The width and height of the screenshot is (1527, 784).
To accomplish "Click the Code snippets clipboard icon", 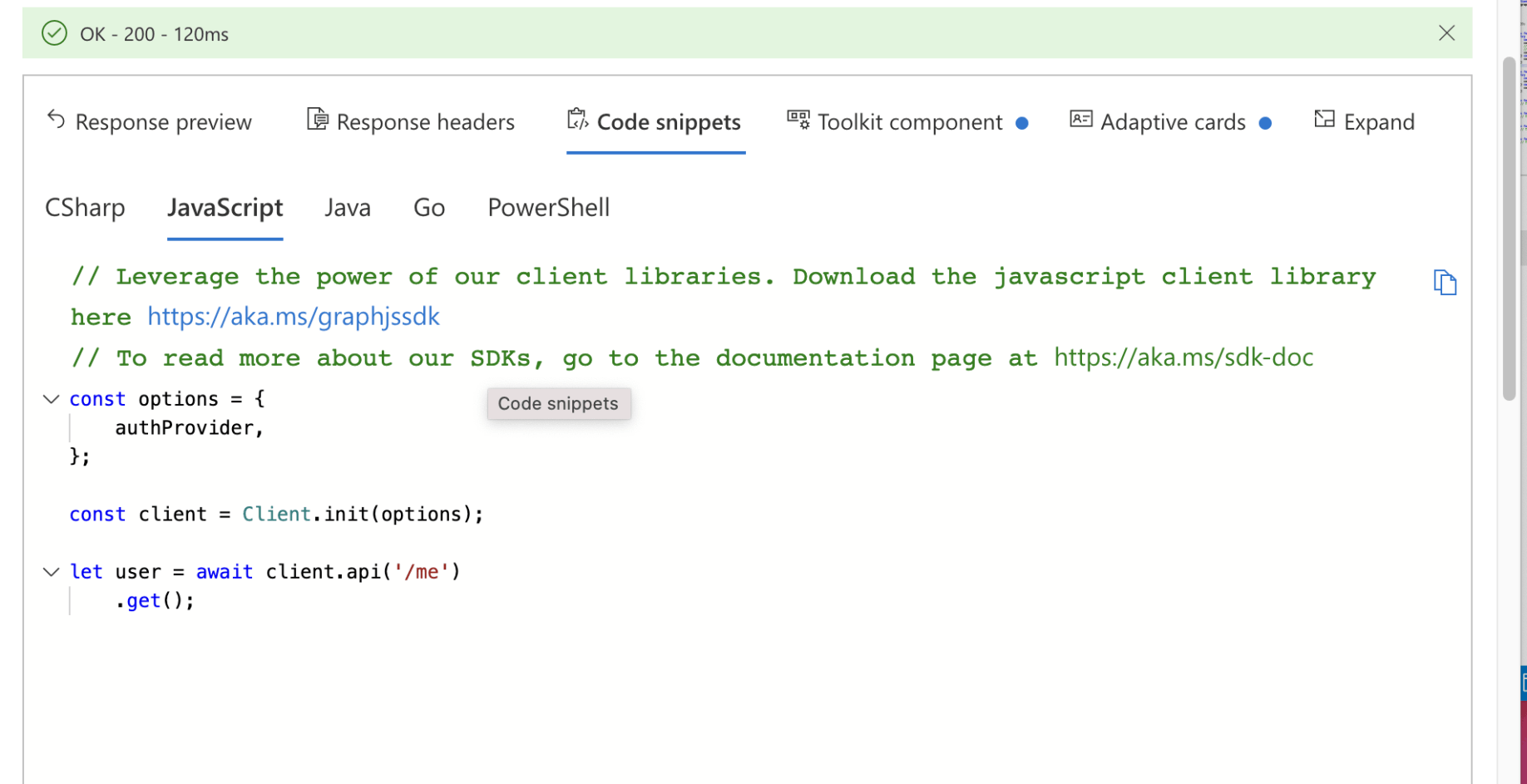I will [577, 121].
